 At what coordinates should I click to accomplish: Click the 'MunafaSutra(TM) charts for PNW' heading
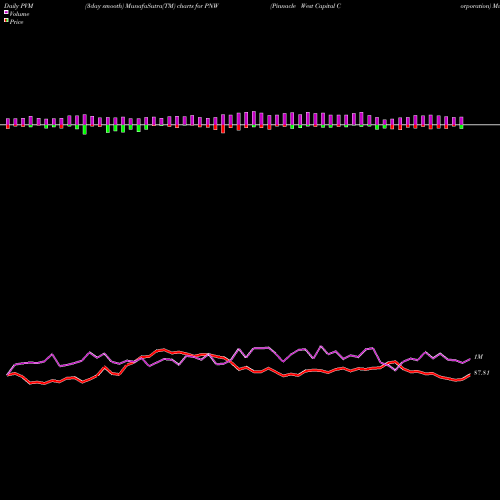[172, 6]
